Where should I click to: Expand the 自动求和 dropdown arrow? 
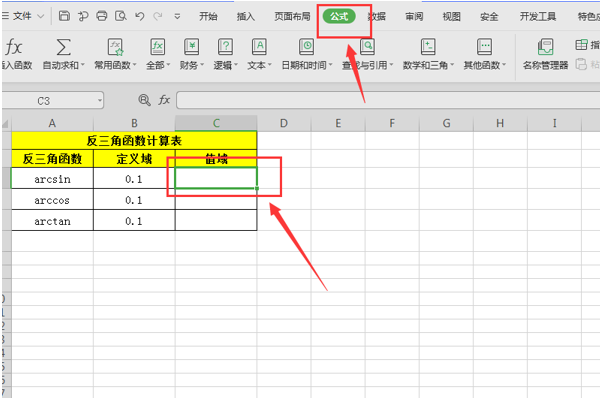click(83, 65)
